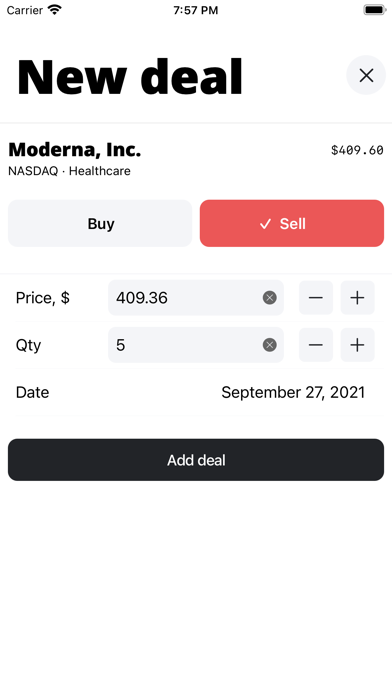Focus the Price input showing 409.36
Viewport: 392px width, 696px height.
pyautogui.click(x=196, y=298)
